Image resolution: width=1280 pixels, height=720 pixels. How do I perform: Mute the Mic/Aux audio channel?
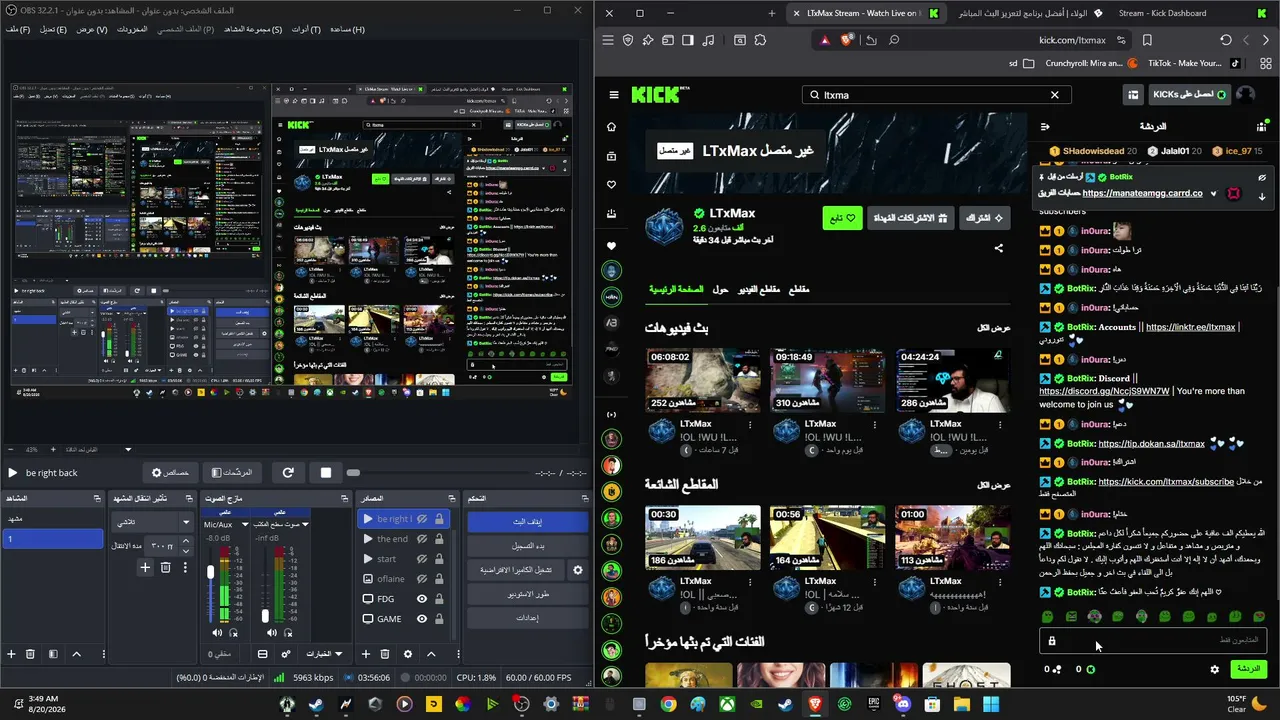coord(217,633)
